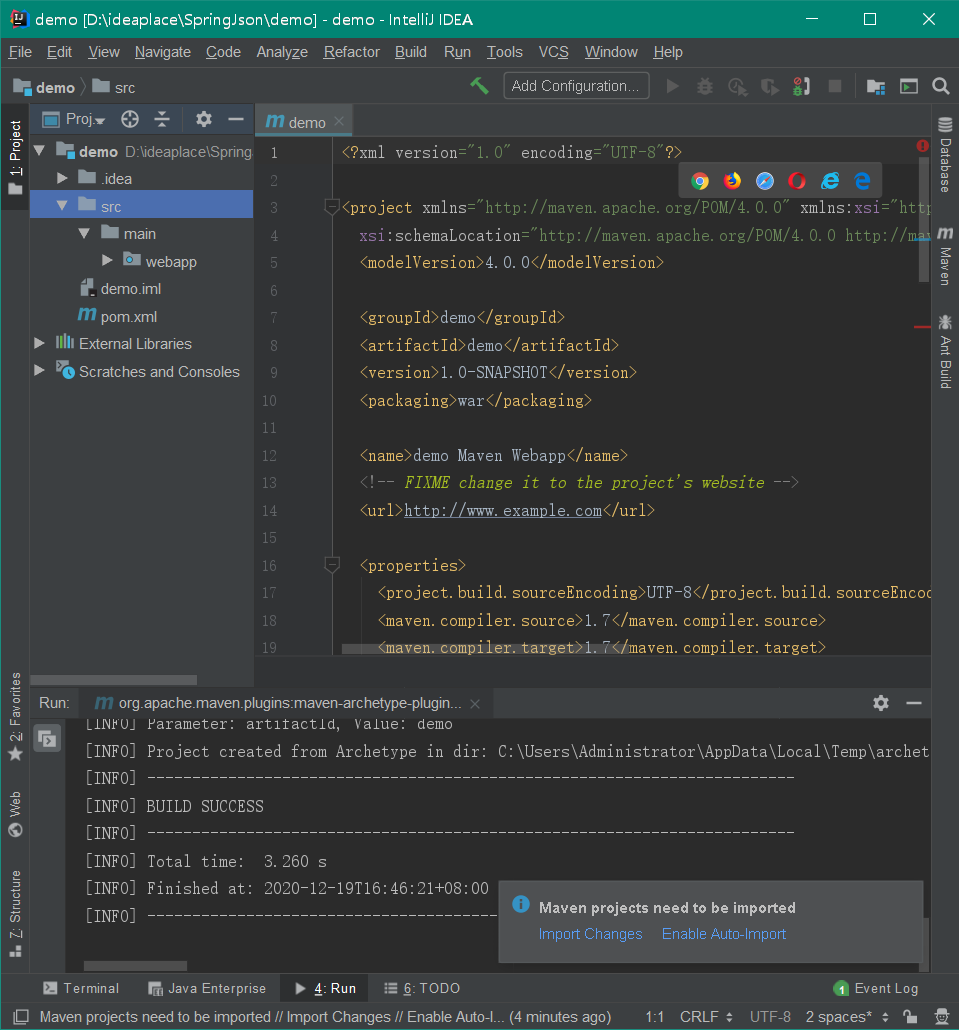Click Enable Auto-Import link

tap(724, 933)
